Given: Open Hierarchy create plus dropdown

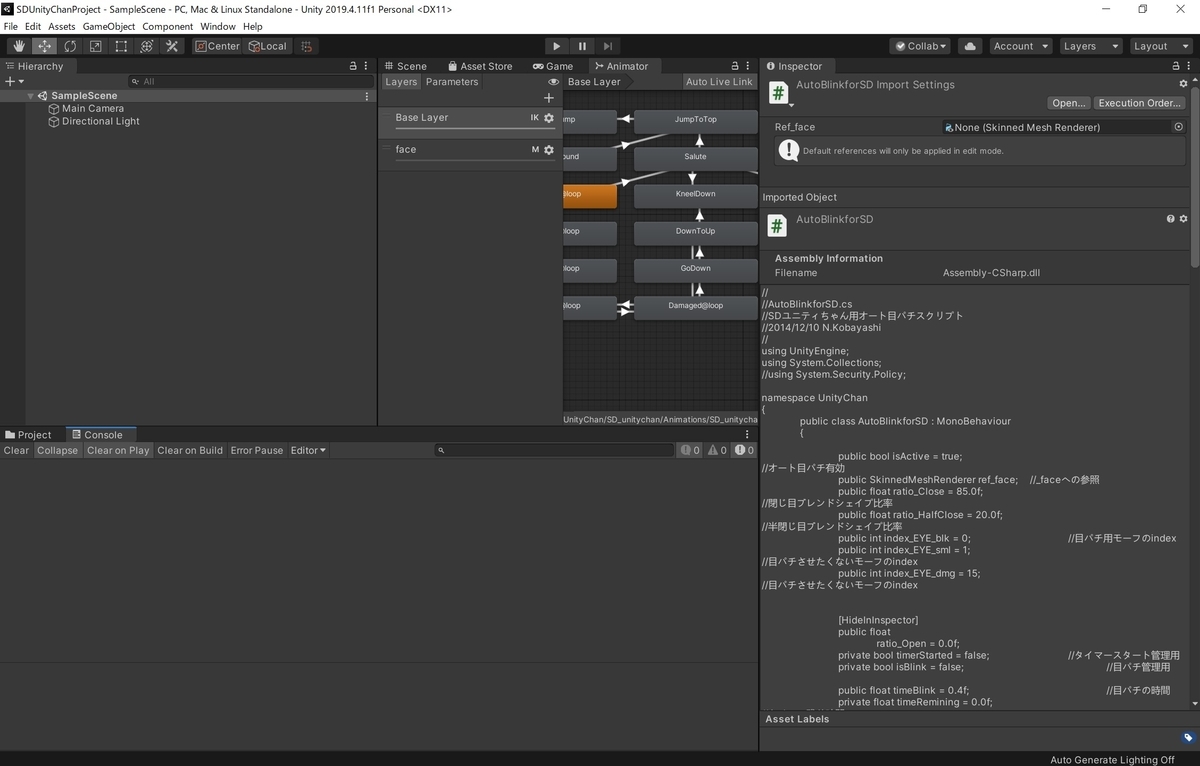Looking at the screenshot, I should point(13,81).
